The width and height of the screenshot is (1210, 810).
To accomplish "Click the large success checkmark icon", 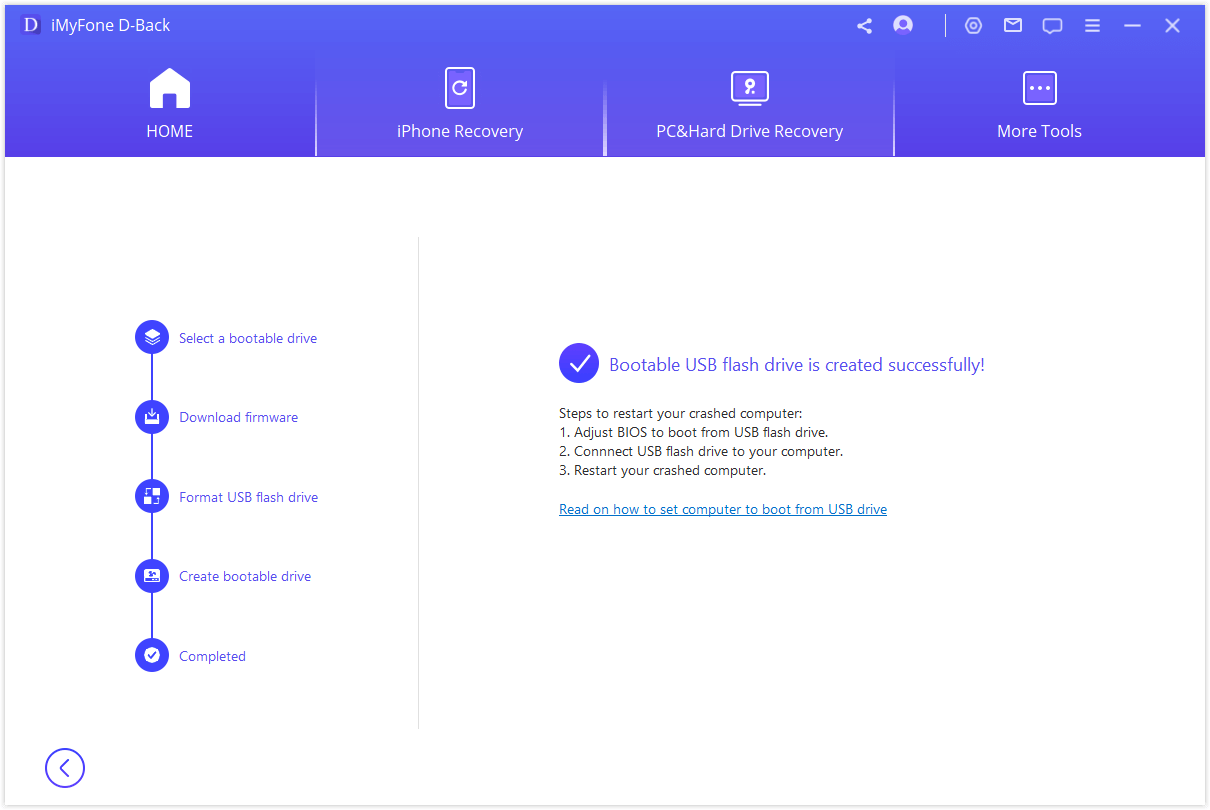I will 579,364.
